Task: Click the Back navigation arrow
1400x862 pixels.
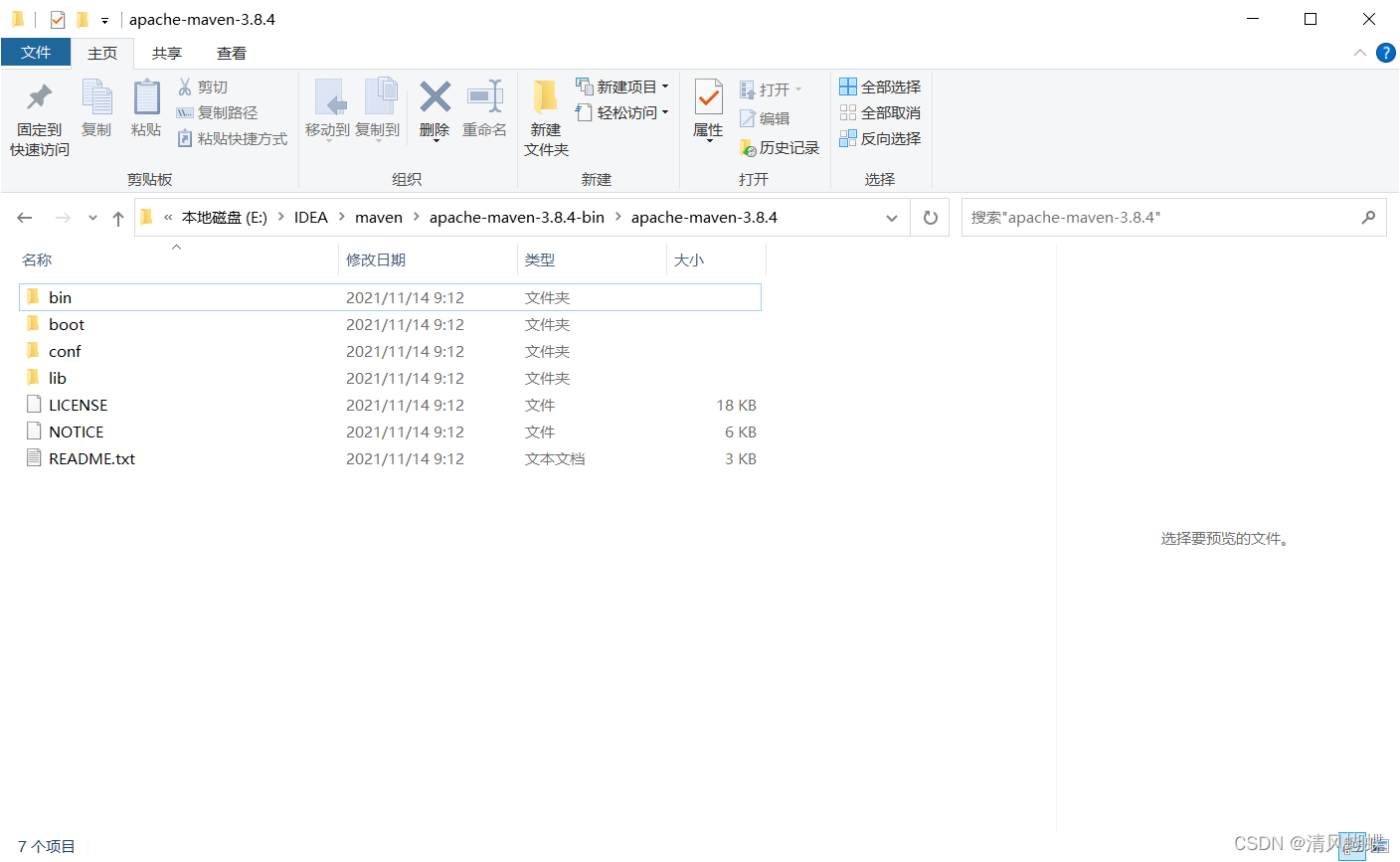Action: 25,218
